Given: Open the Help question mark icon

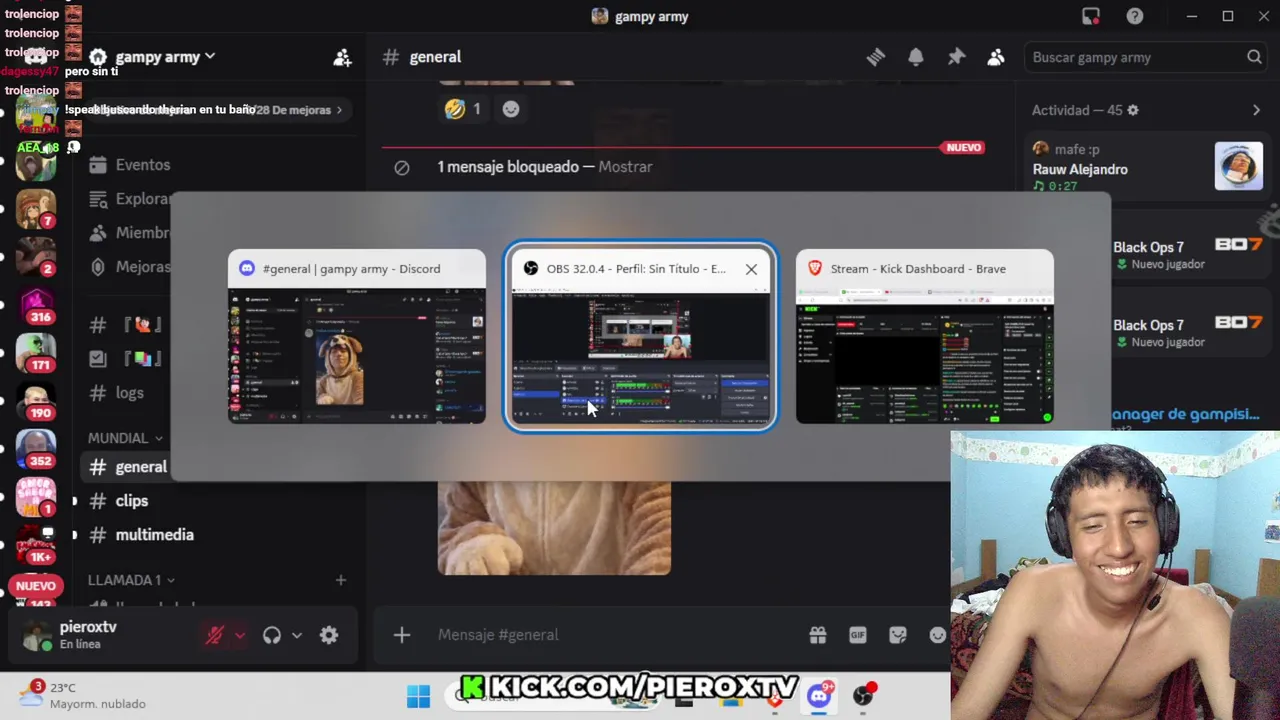Looking at the screenshot, I should (1135, 16).
